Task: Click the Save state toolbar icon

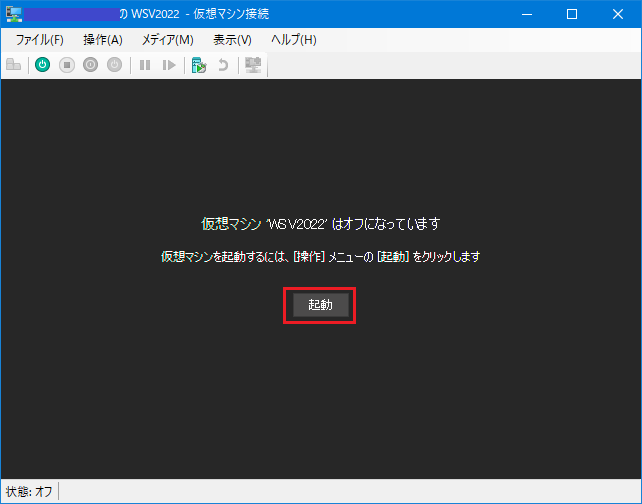Action: [x=114, y=65]
